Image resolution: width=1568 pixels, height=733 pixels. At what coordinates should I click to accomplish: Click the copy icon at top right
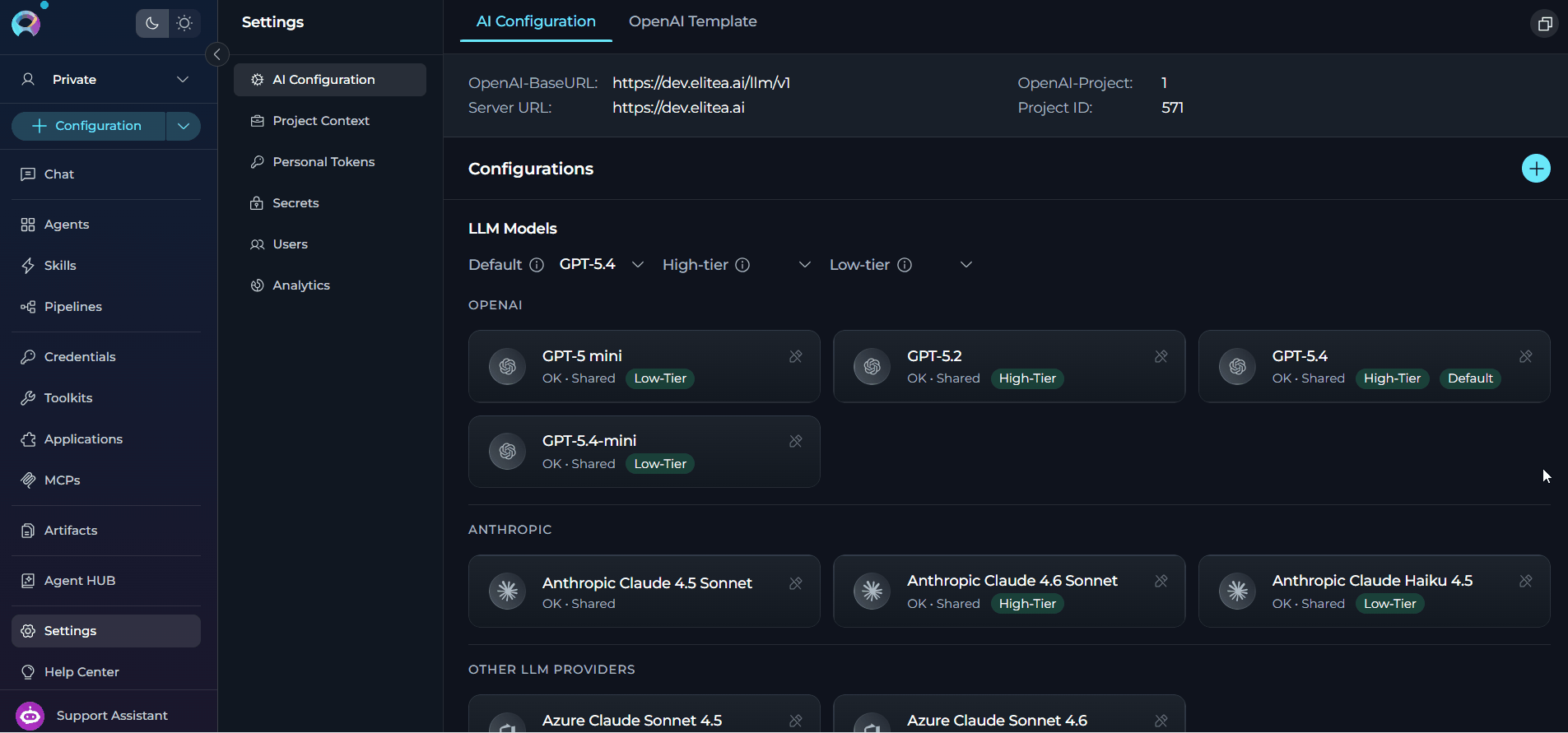point(1545,24)
